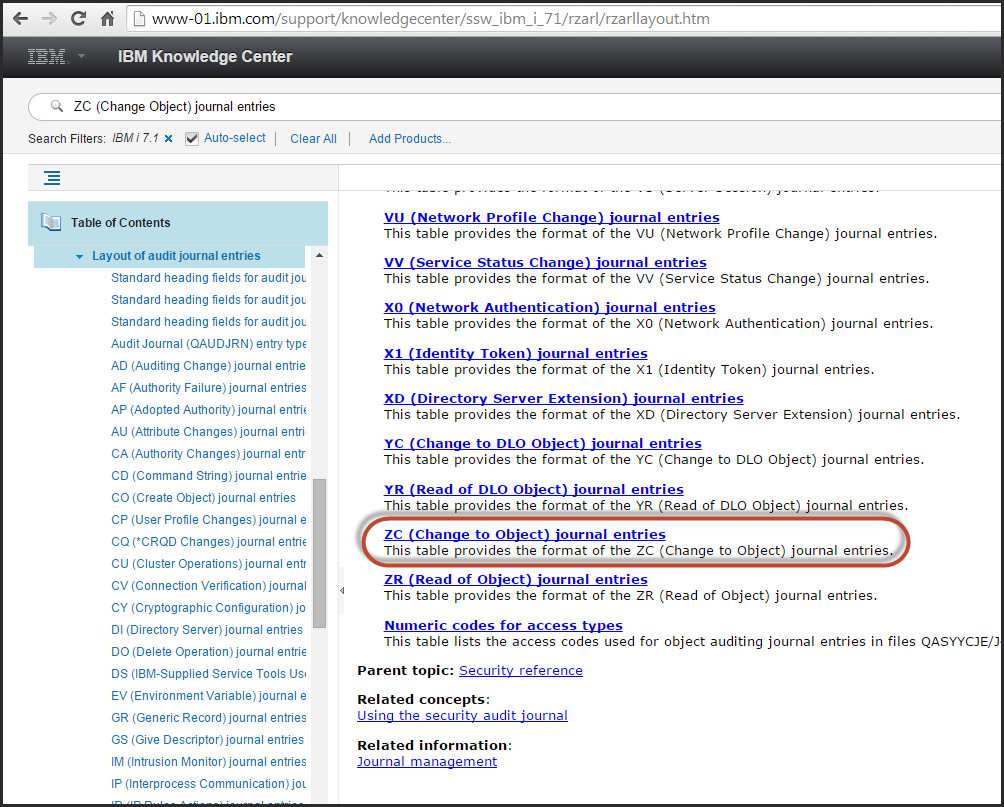Open IP (Interprocess Communication) journal entries
The height and width of the screenshot is (807, 1004).
[x=208, y=783]
